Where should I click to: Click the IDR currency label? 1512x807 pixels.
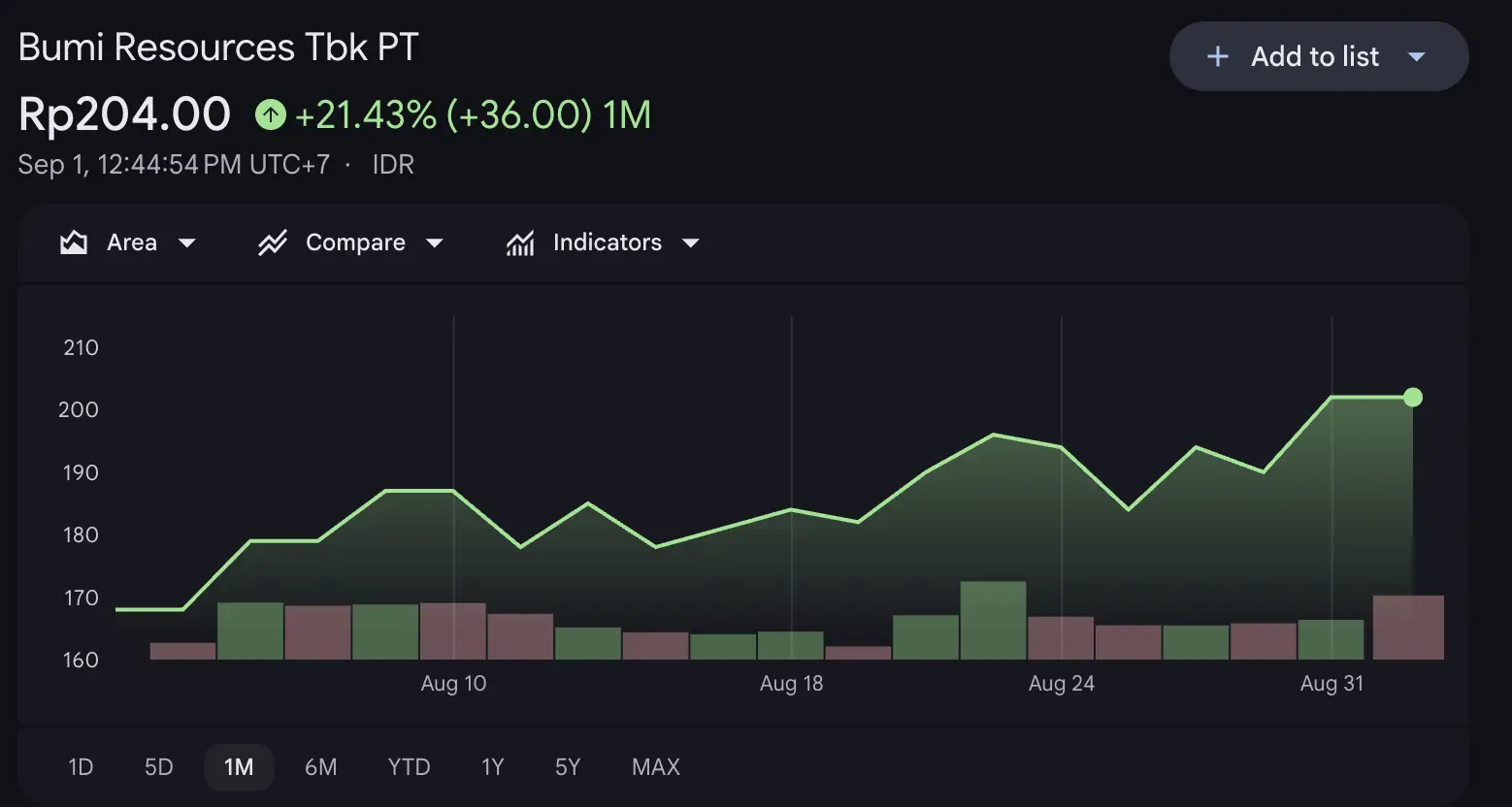tap(393, 165)
